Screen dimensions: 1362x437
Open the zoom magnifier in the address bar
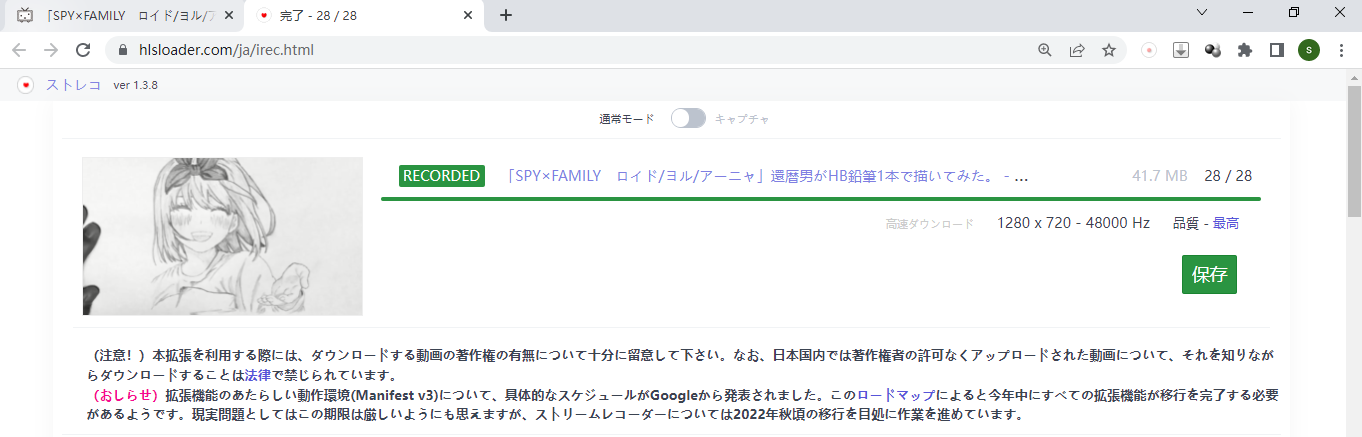1045,50
